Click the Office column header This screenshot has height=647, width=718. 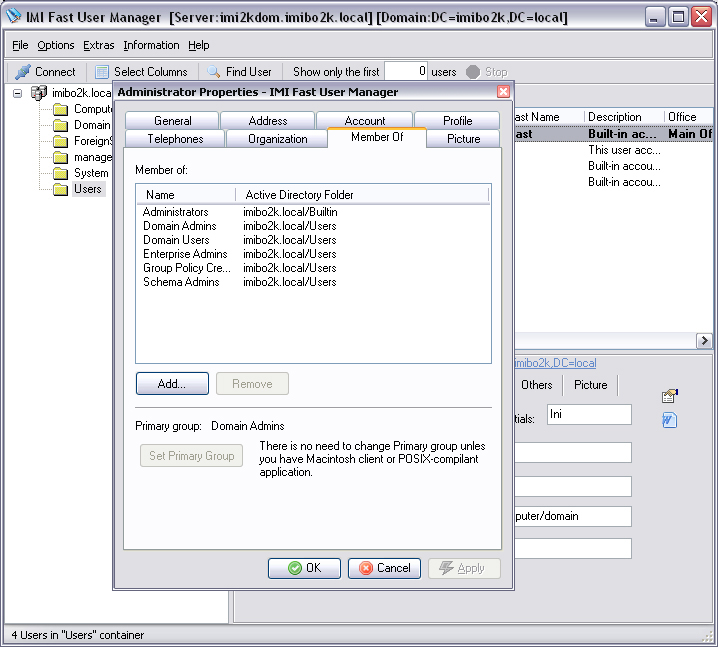pyautogui.click(x=689, y=117)
